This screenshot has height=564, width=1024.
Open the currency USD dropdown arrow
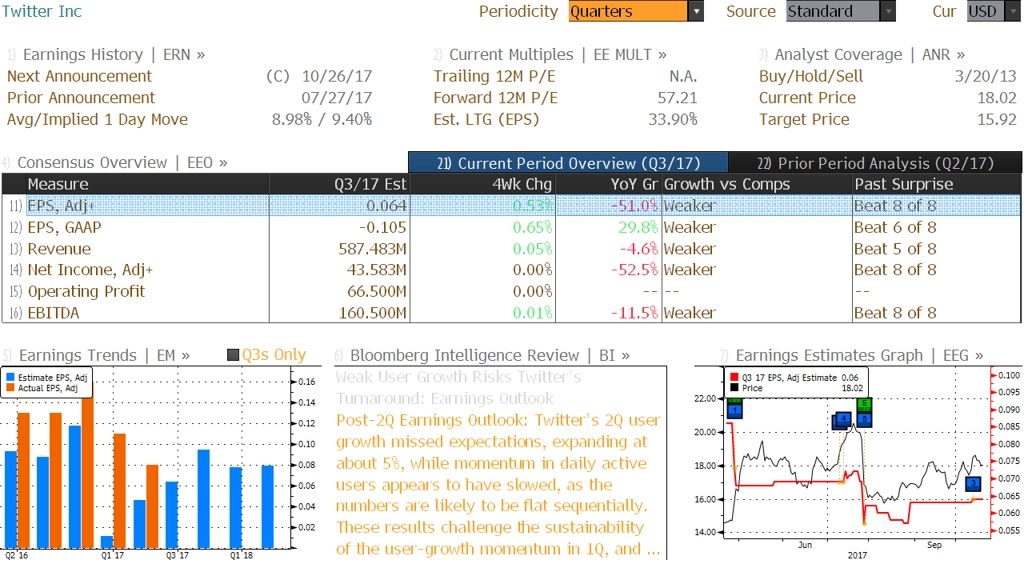click(1014, 11)
